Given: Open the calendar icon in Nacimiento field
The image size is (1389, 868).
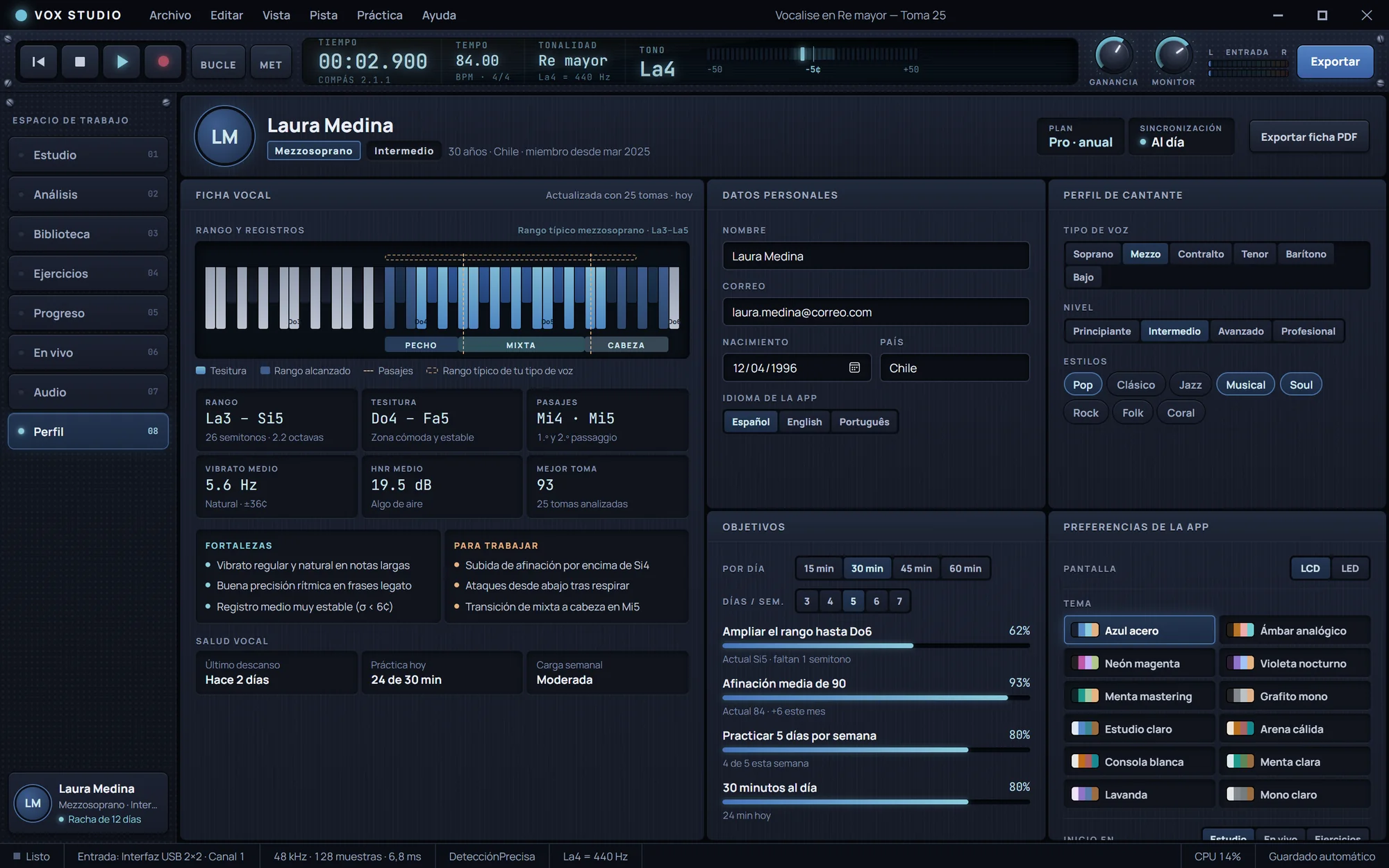Looking at the screenshot, I should tap(854, 367).
